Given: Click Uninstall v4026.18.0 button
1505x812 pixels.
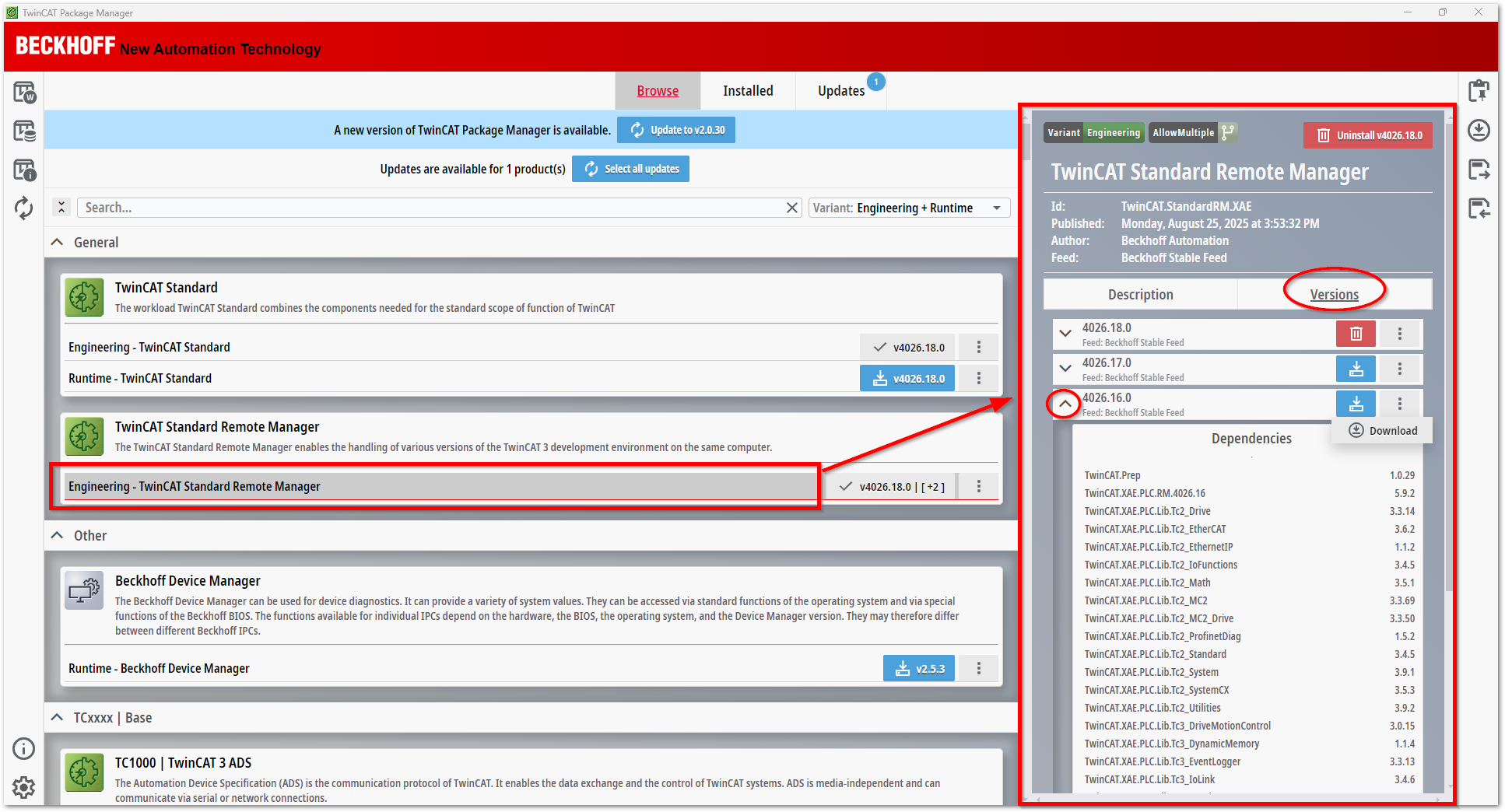Looking at the screenshot, I should [1368, 135].
